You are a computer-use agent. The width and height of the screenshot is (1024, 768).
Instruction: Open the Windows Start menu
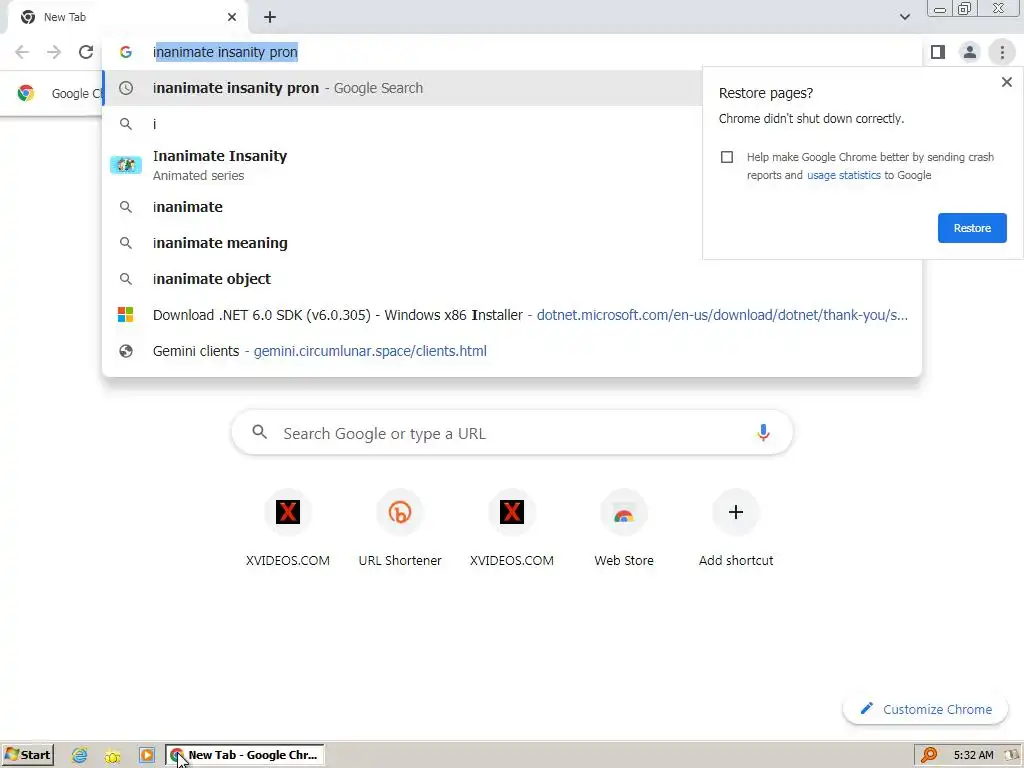(x=27, y=756)
